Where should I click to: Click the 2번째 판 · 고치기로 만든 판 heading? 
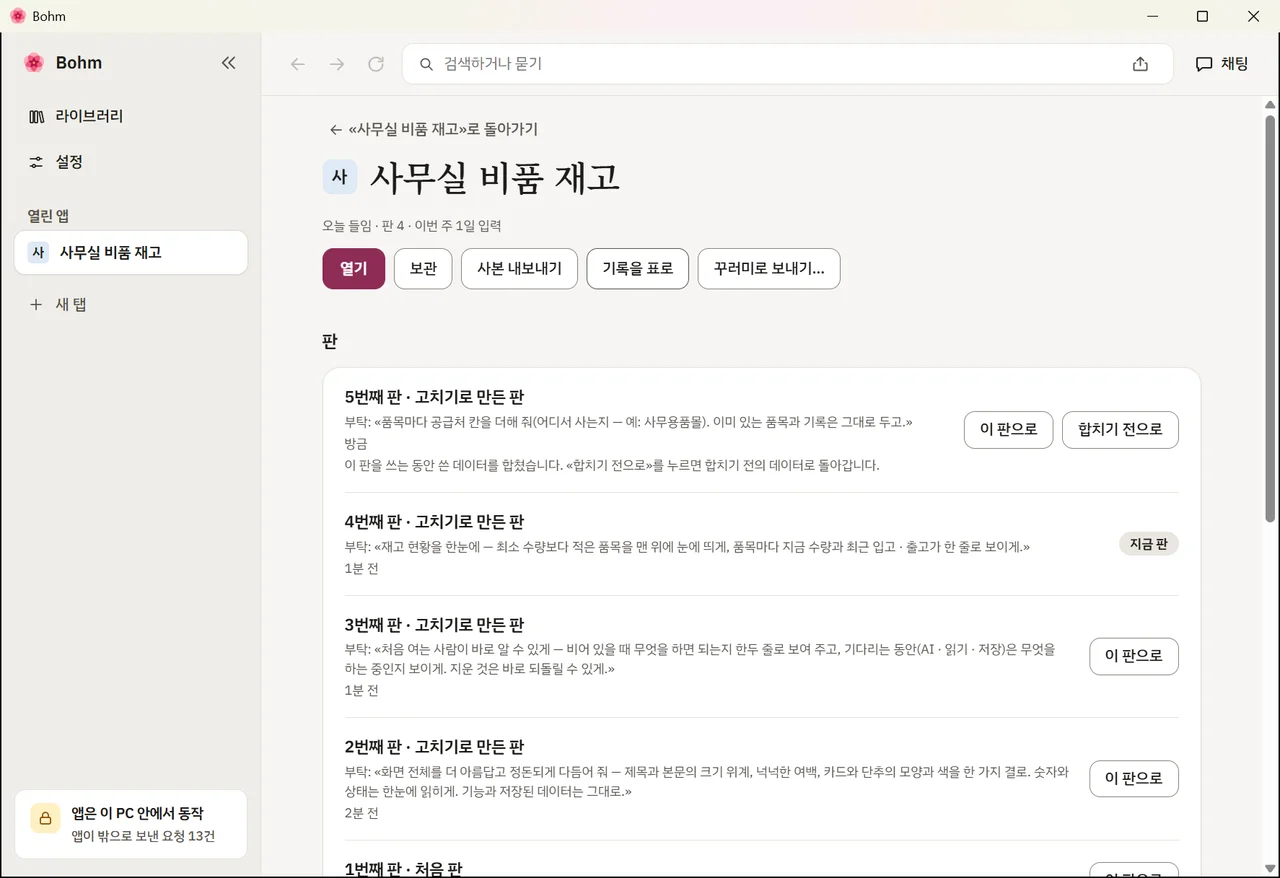(x=434, y=747)
